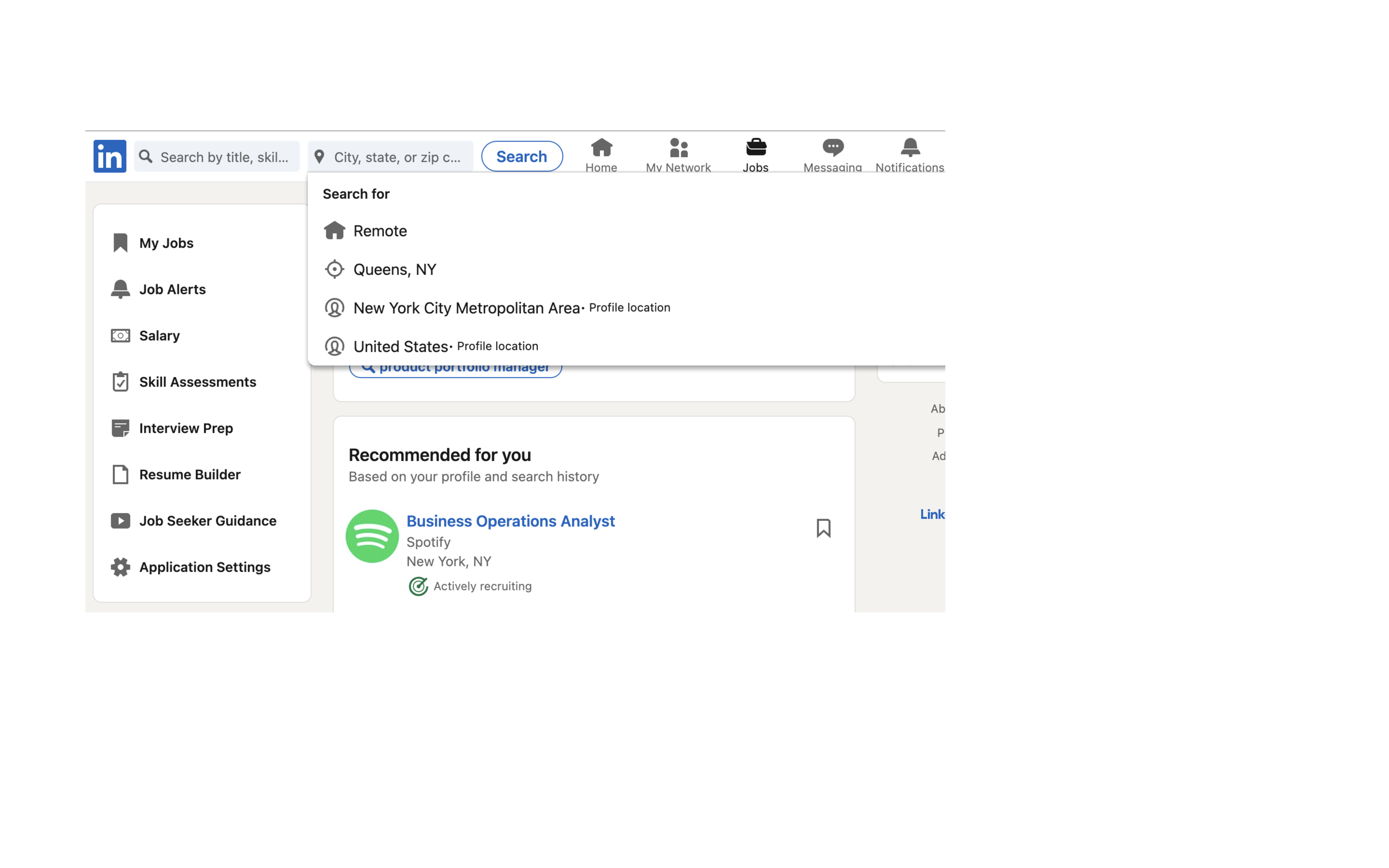
Task: Open the Home nav icon
Action: coord(601,148)
